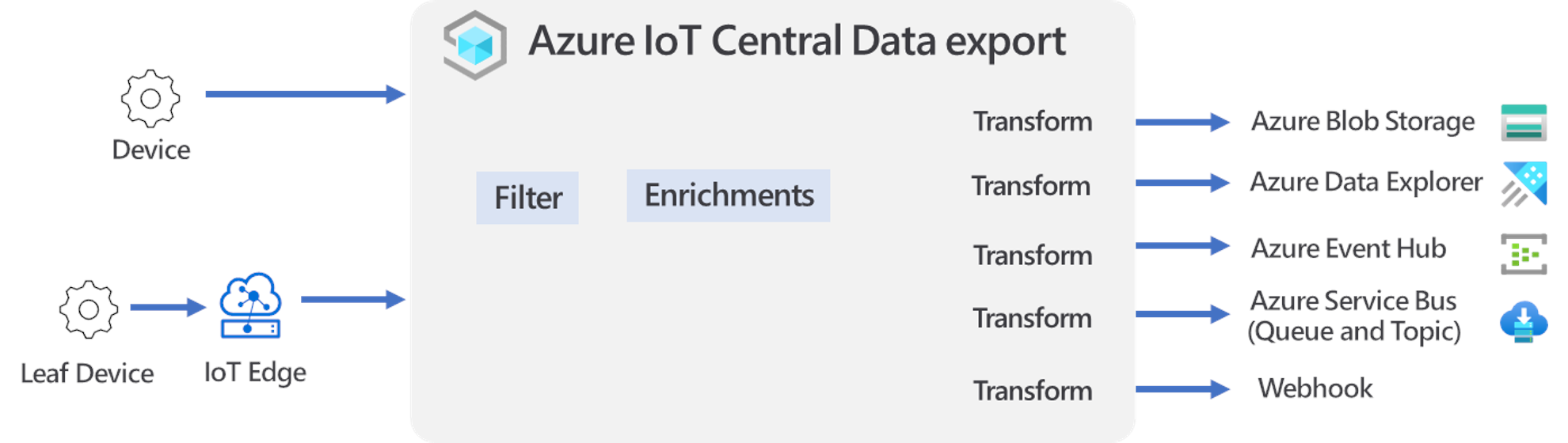Click the arrow pointing to Azure Event Hub
1568x443 pixels.
pyautogui.click(x=1182, y=246)
